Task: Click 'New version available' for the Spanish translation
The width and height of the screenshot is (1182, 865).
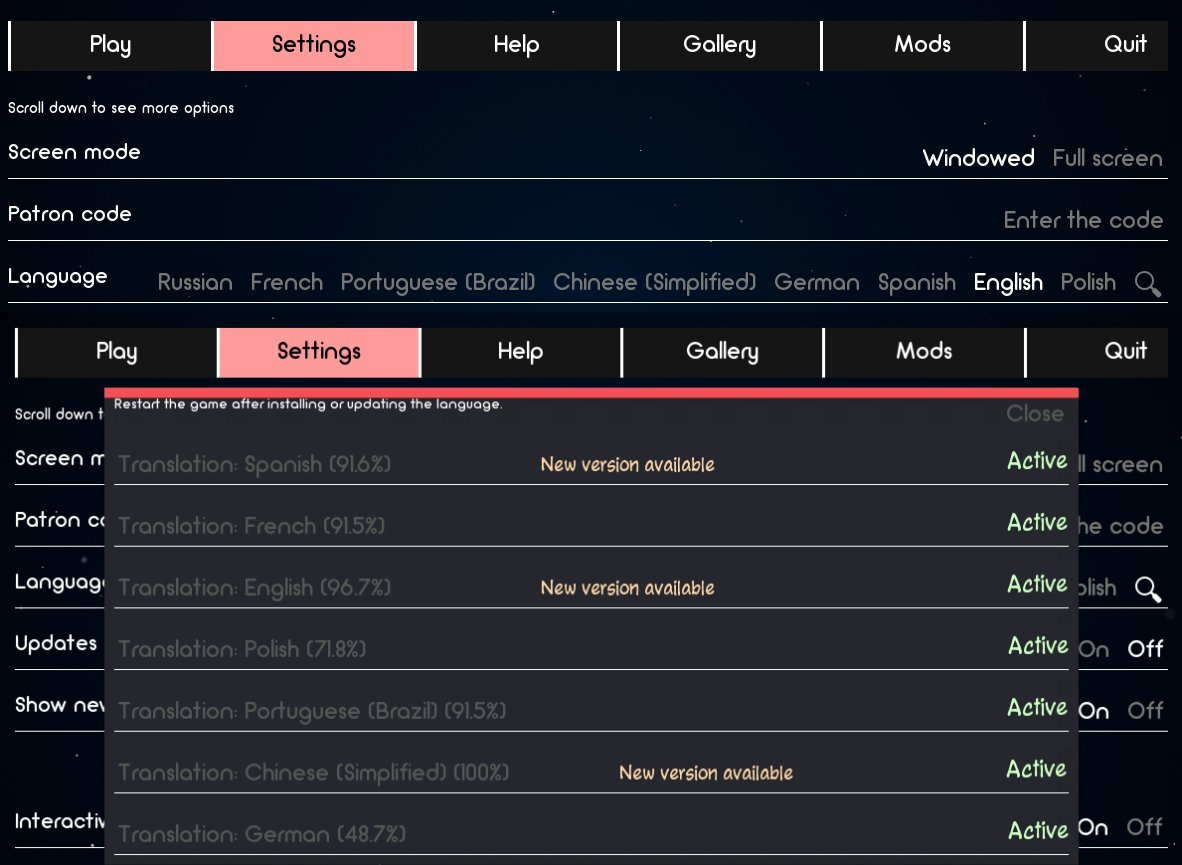Action: pyautogui.click(x=627, y=465)
